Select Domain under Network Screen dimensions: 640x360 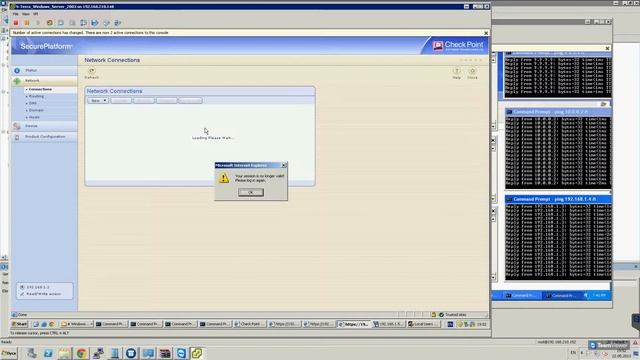click(x=36, y=110)
